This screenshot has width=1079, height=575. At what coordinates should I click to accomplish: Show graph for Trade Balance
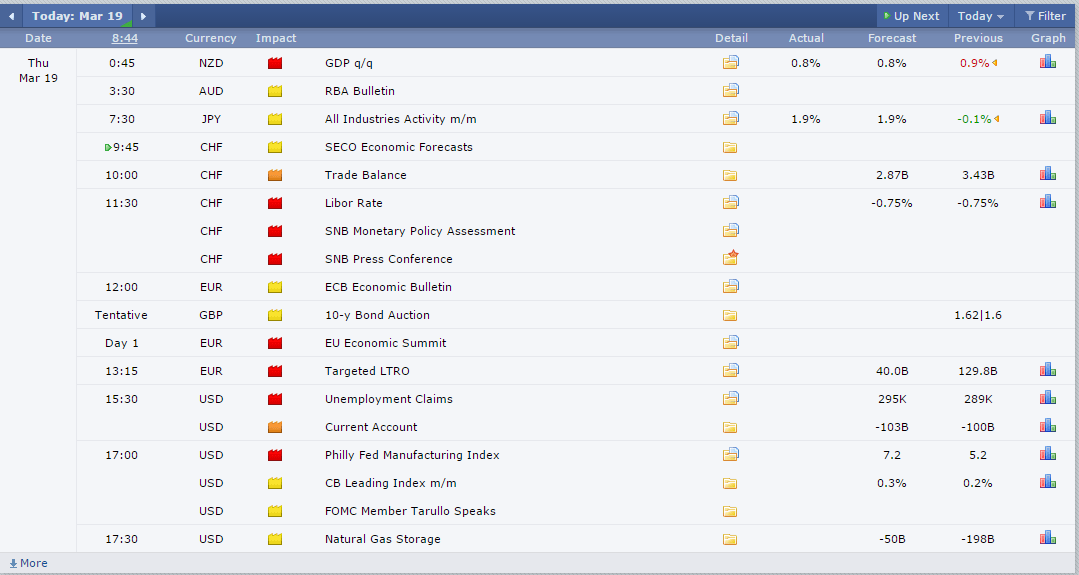1047,174
